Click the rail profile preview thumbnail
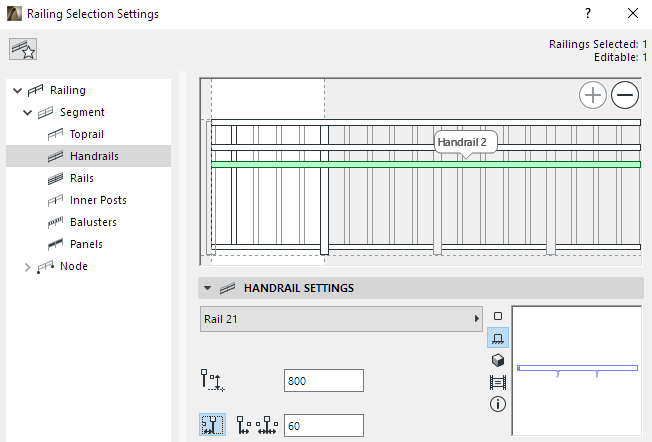 click(577, 371)
